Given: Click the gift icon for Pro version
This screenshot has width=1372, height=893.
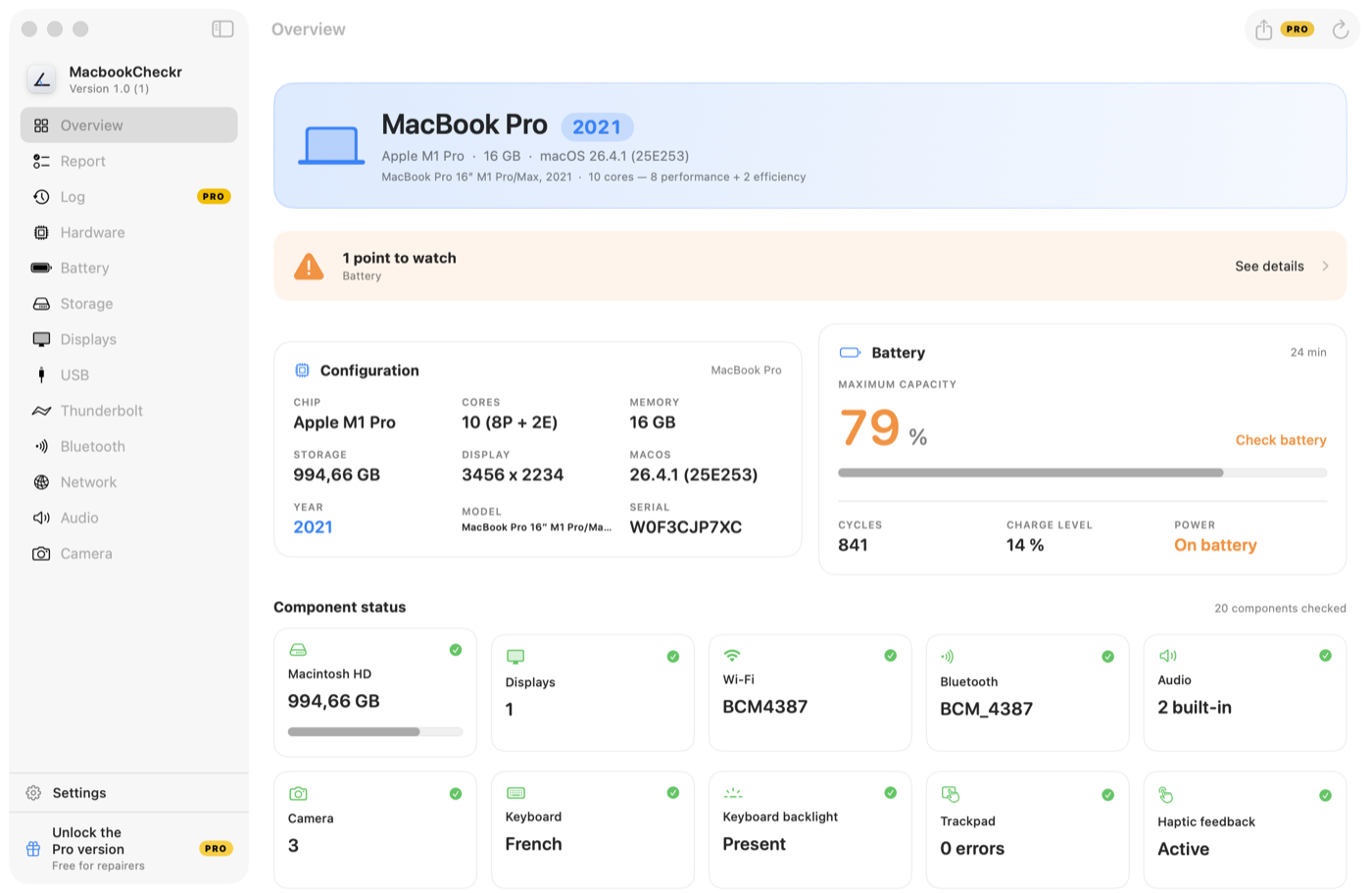Looking at the screenshot, I should tap(33, 849).
